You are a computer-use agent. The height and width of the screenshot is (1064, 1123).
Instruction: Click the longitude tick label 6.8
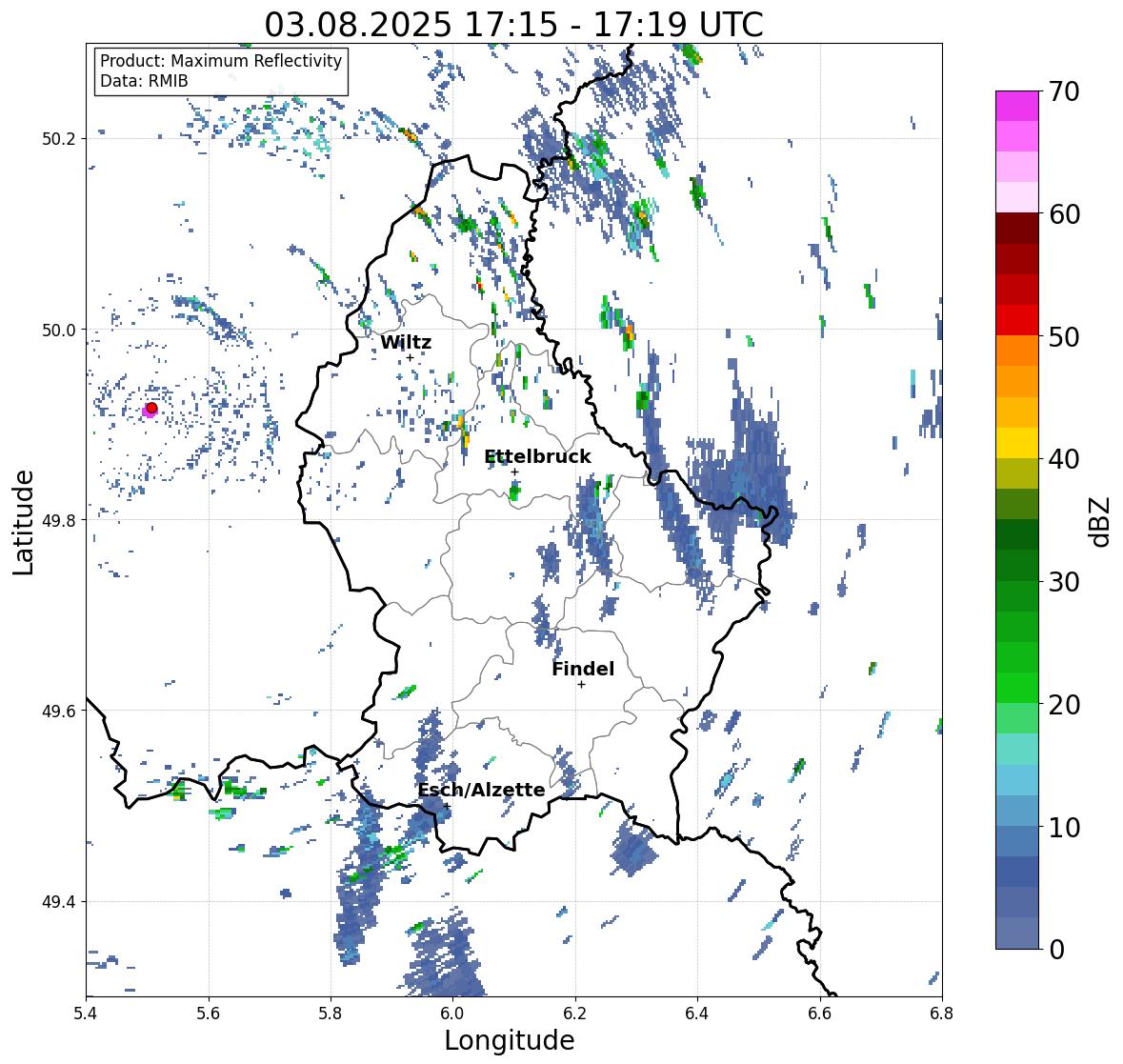[x=942, y=1014]
